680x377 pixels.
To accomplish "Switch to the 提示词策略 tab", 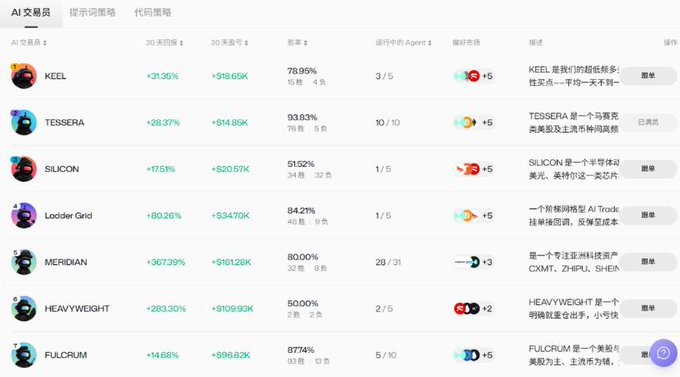I will pos(92,13).
